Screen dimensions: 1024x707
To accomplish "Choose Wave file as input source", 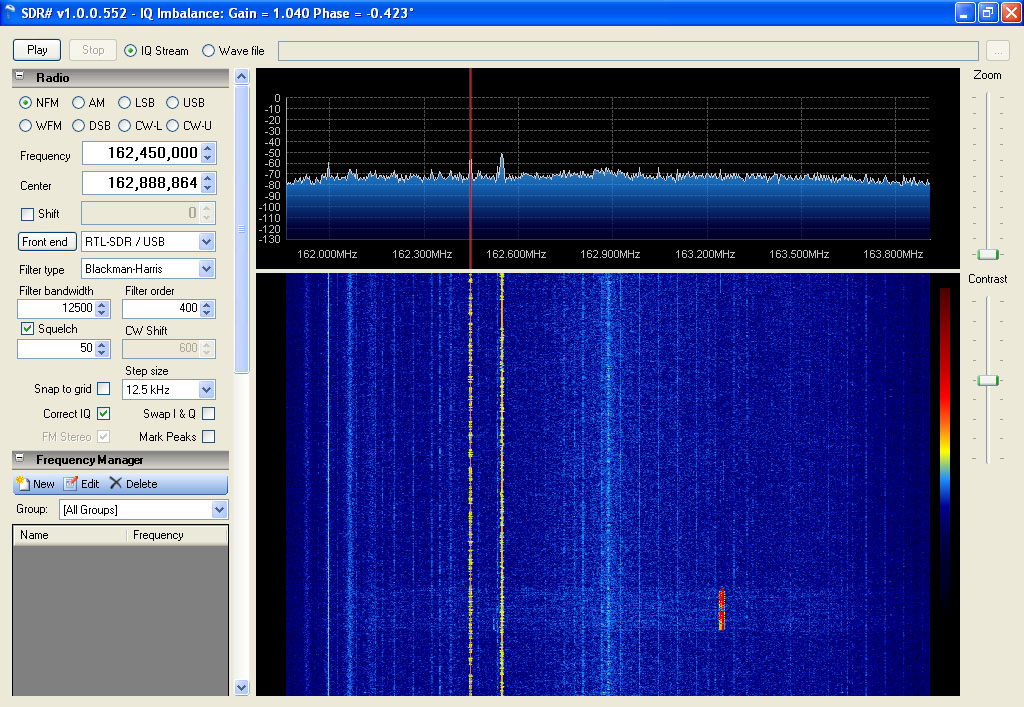I will click(209, 50).
